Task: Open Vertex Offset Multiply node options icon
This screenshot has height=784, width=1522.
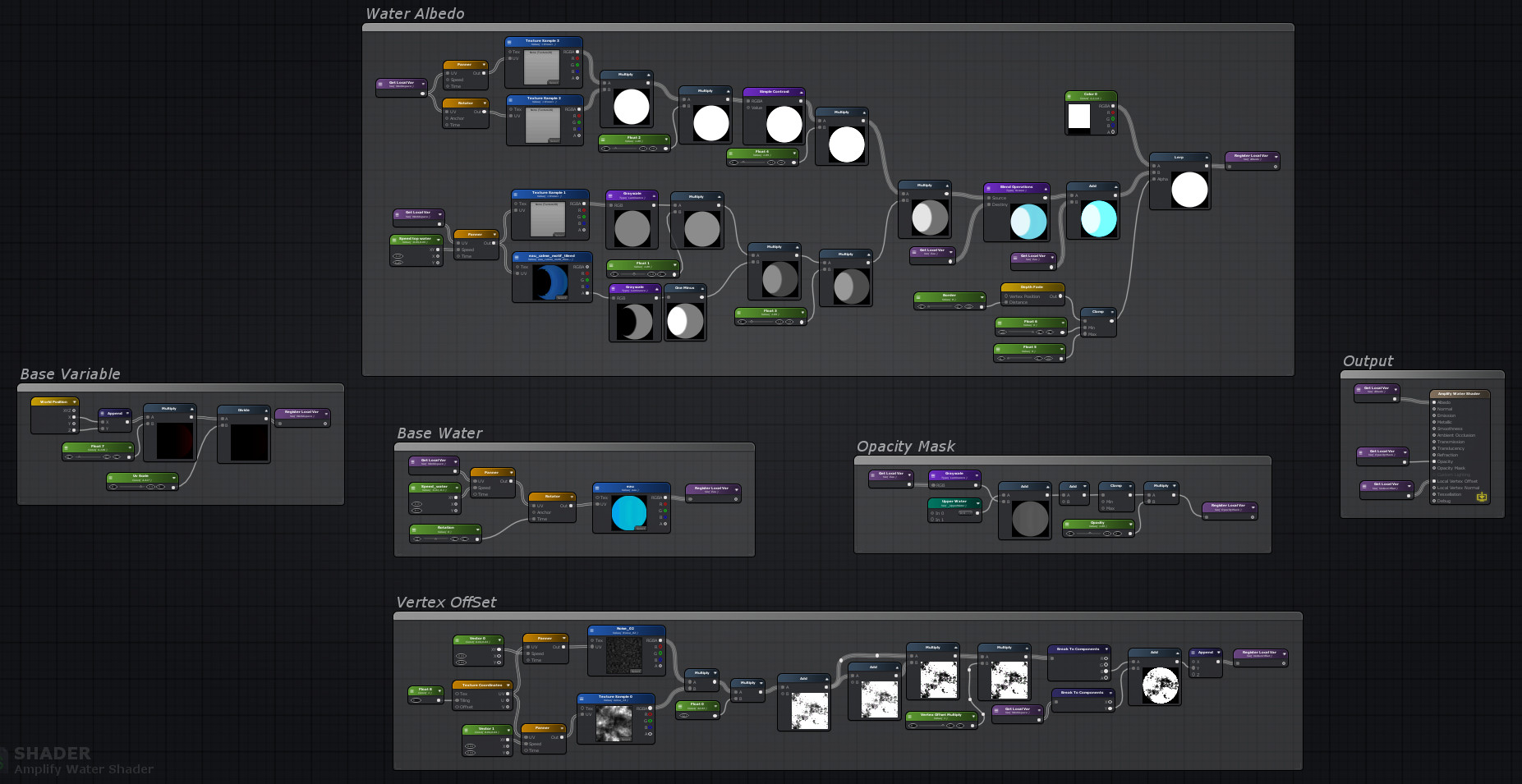Action: (x=910, y=716)
